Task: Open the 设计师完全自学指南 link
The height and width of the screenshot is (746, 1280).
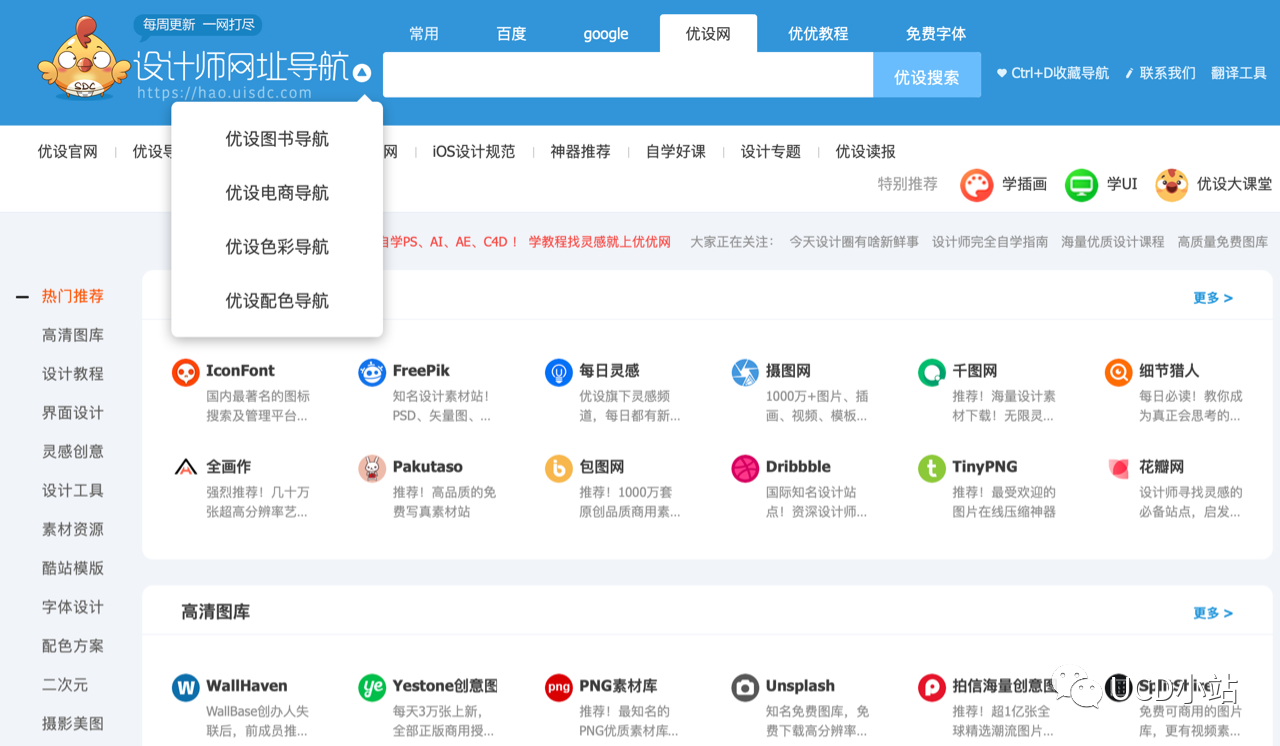Action: [990, 242]
